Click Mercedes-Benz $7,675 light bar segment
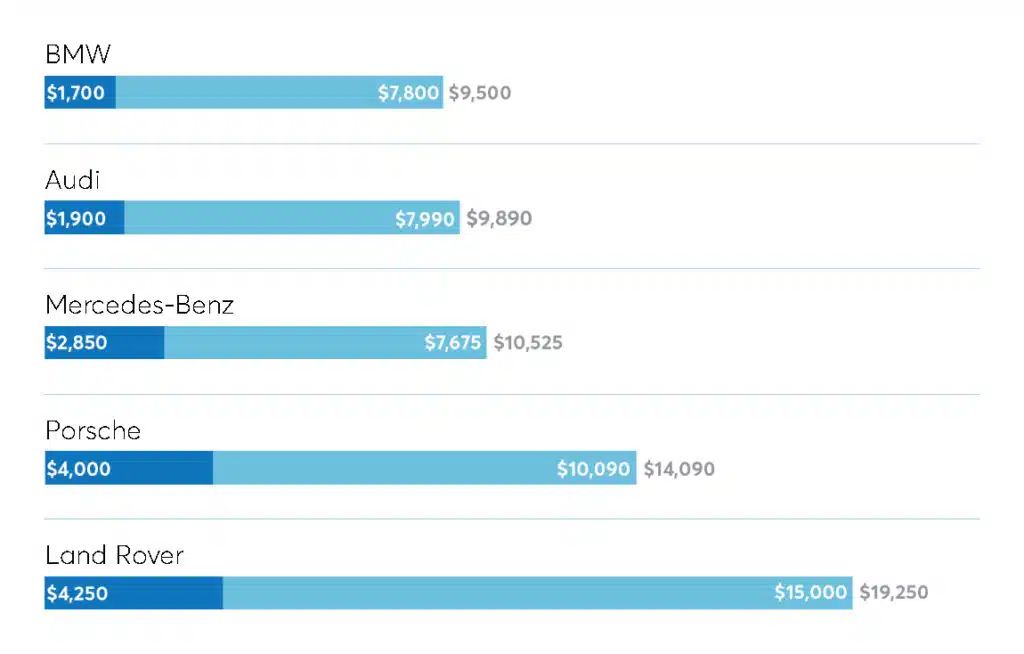1024x654 pixels. pyautogui.click(x=325, y=342)
